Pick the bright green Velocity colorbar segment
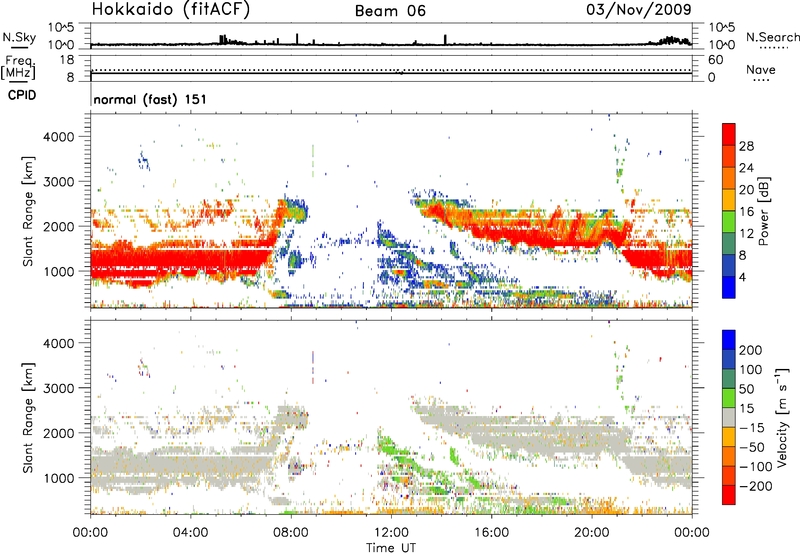This screenshot has width=800, height=554. (729, 398)
